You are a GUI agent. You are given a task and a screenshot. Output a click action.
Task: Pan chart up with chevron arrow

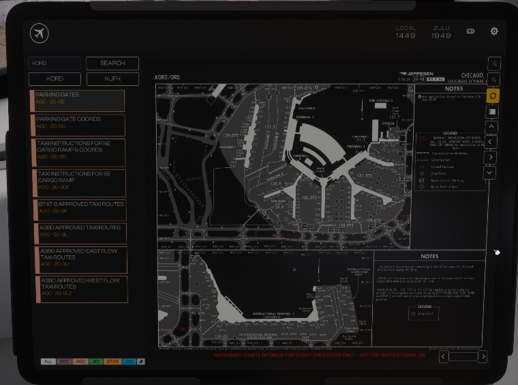pyautogui.click(x=491, y=127)
